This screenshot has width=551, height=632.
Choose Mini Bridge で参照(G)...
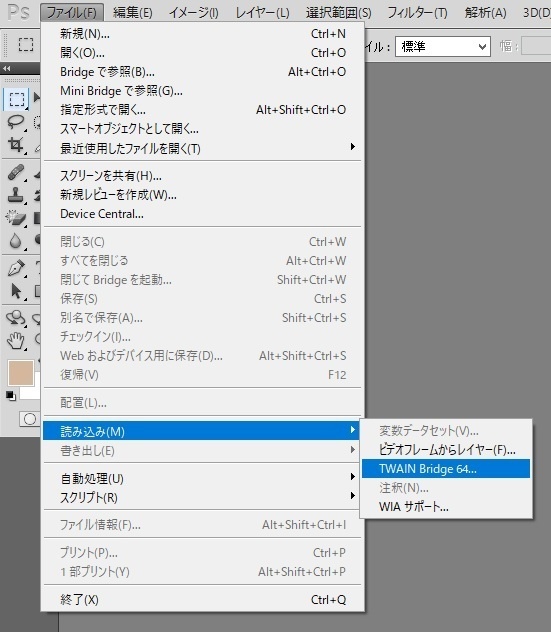point(203,91)
